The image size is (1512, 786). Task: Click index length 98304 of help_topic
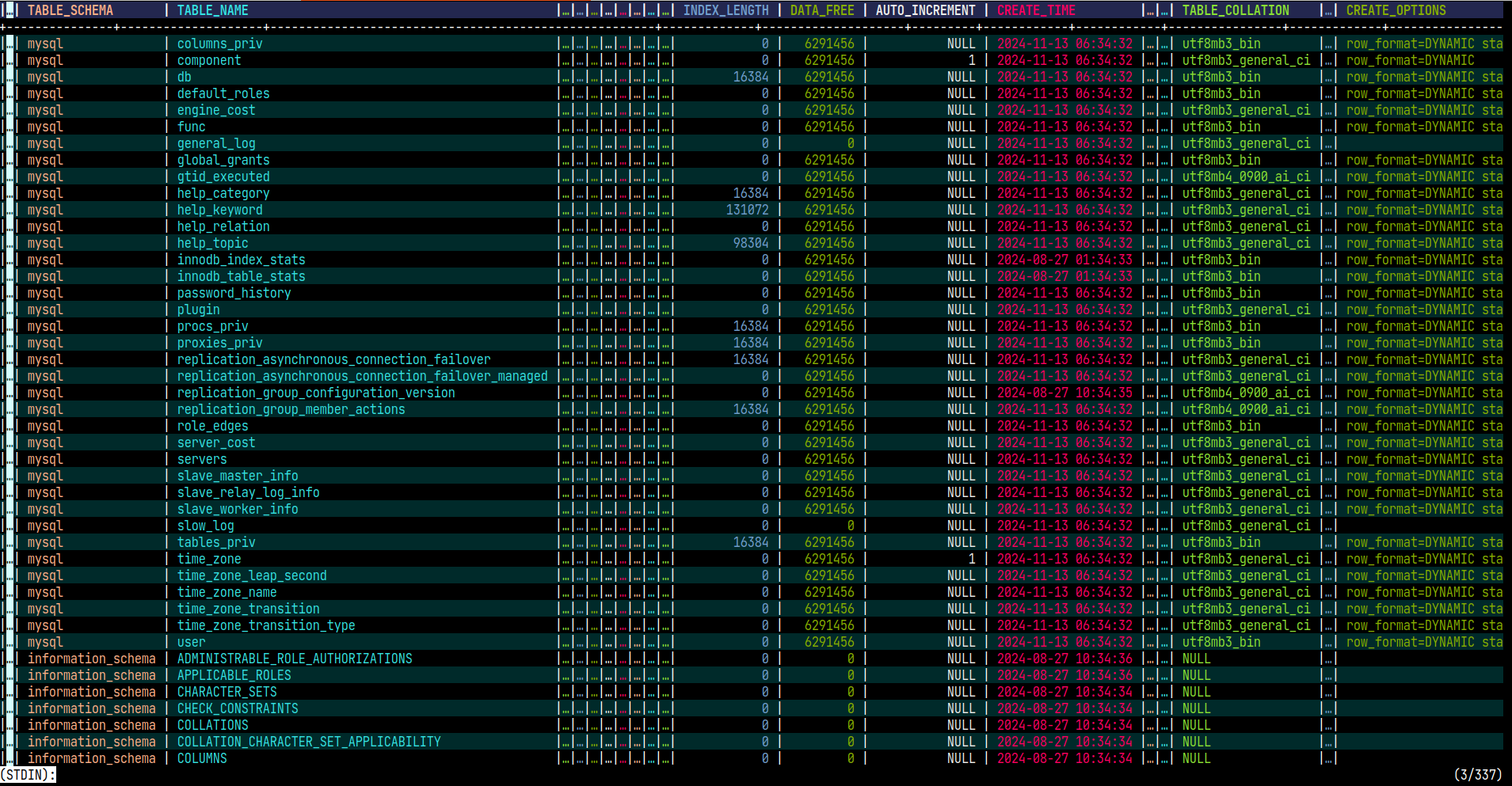coord(751,243)
